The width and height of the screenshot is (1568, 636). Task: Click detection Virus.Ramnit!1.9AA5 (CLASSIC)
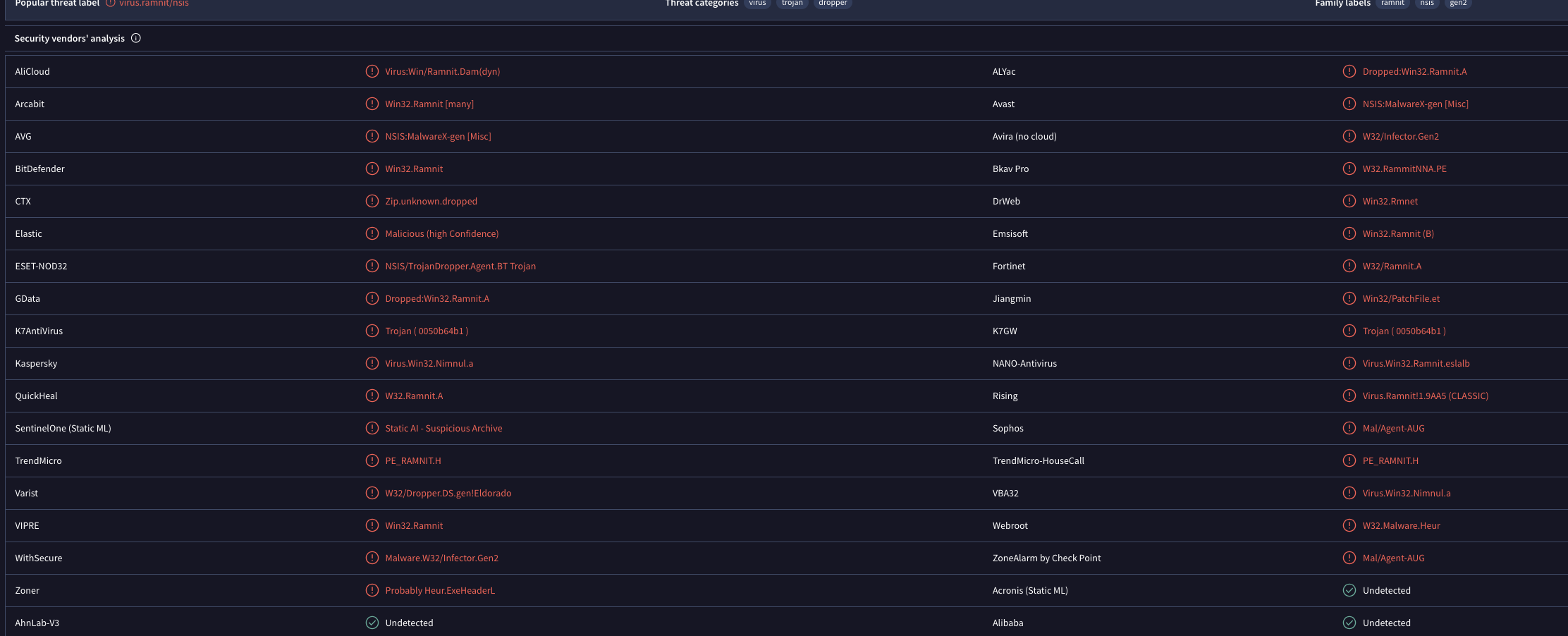tap(1426, 396)
